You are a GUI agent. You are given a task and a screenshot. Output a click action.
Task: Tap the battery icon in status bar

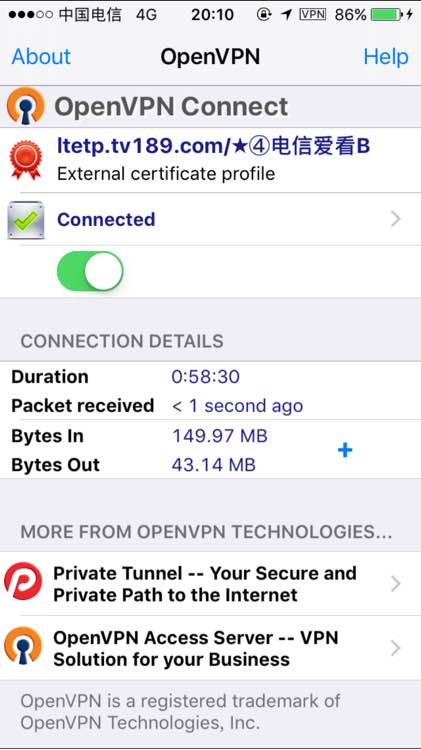[x=387, y=15]
